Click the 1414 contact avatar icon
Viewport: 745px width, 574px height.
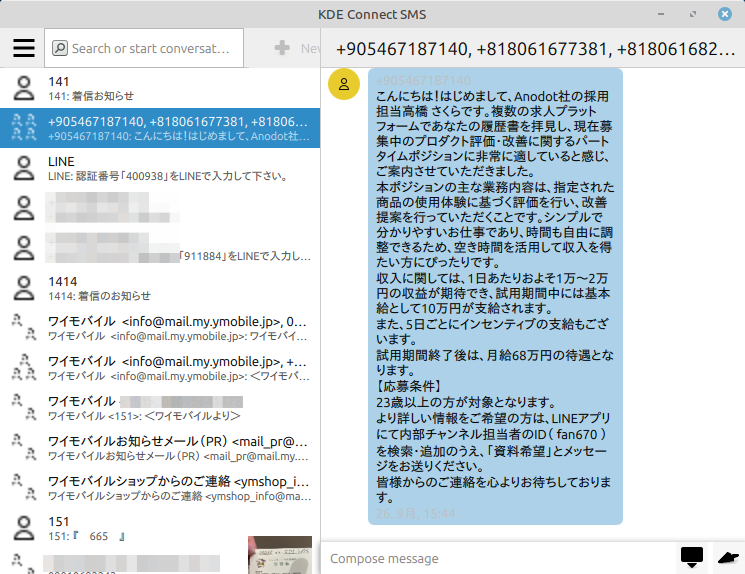click(x=24, y=288)
